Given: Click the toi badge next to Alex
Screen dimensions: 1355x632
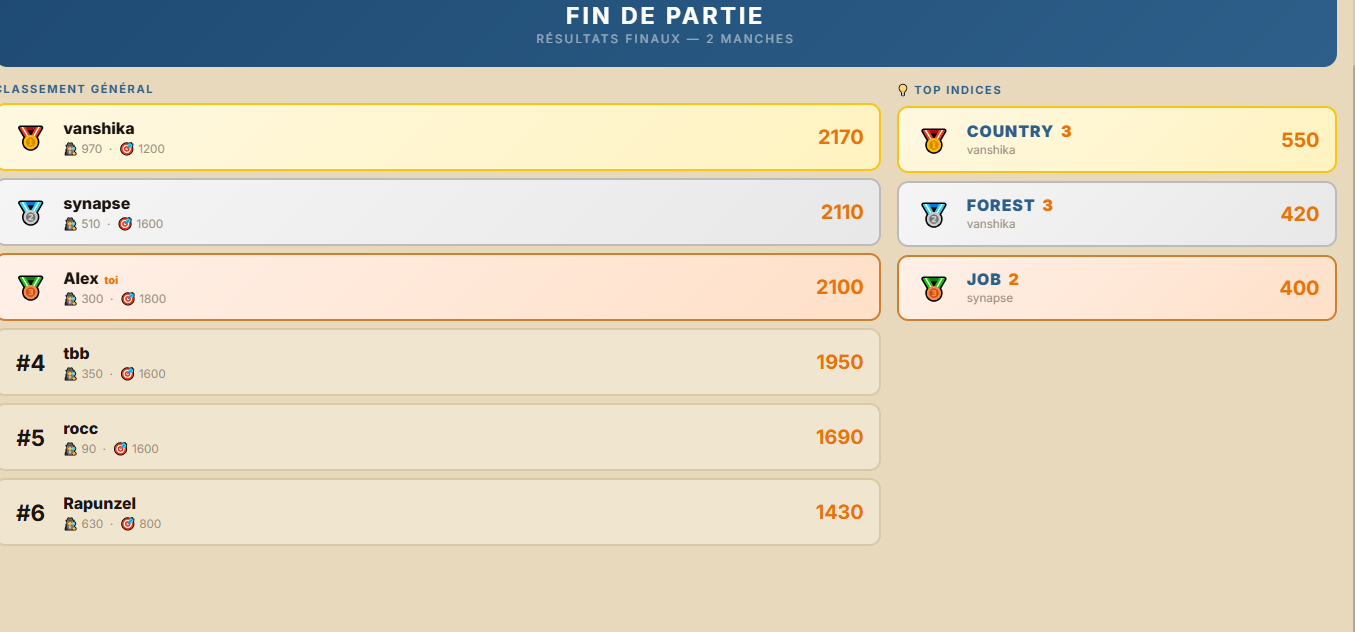Looking at the screenshot, I should pos(111,280).
